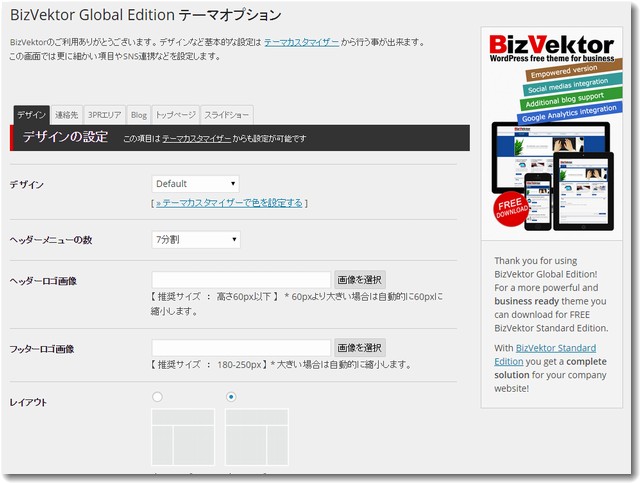Click the 'Google Analytics integration' ribbon label

569,113
